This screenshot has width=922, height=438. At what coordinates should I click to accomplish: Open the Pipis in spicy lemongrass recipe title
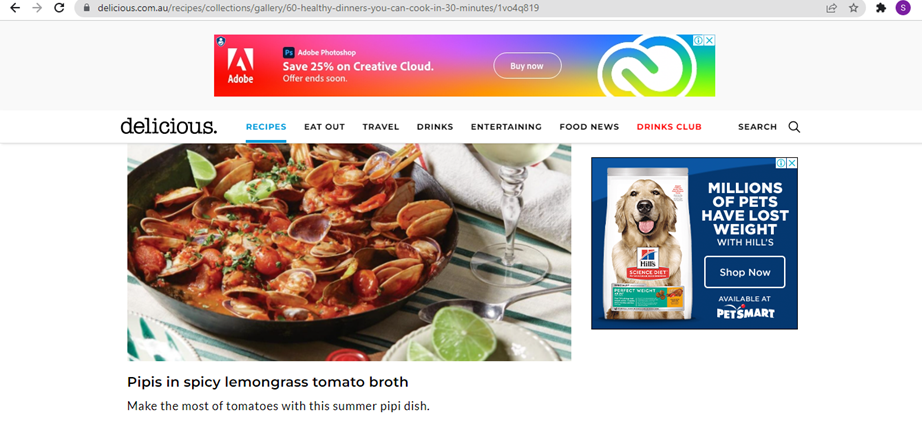[268, 382]
